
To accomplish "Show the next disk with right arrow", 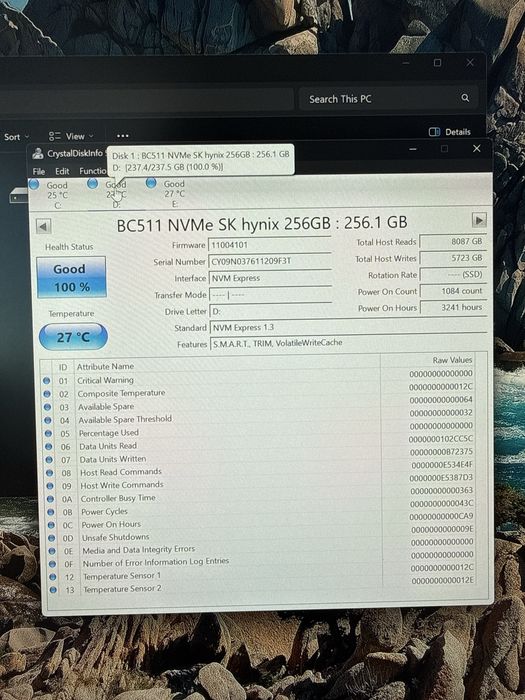I will click(479, 220).
